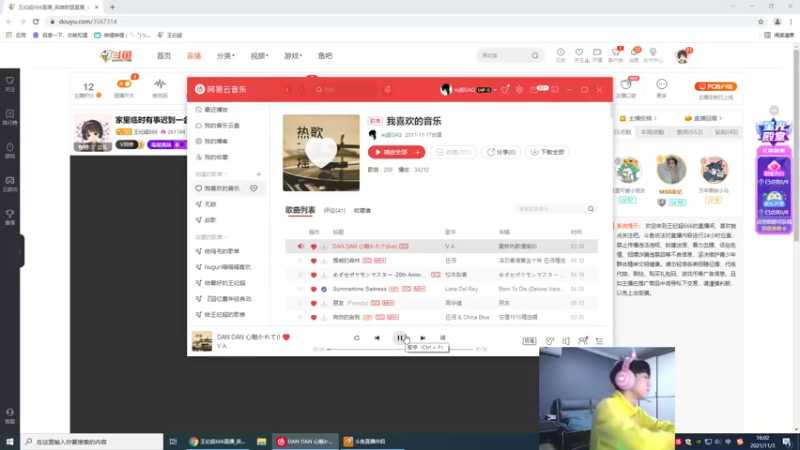
Task: Click the NetEase forward navigation arrow
Action: tap(301, 90)
